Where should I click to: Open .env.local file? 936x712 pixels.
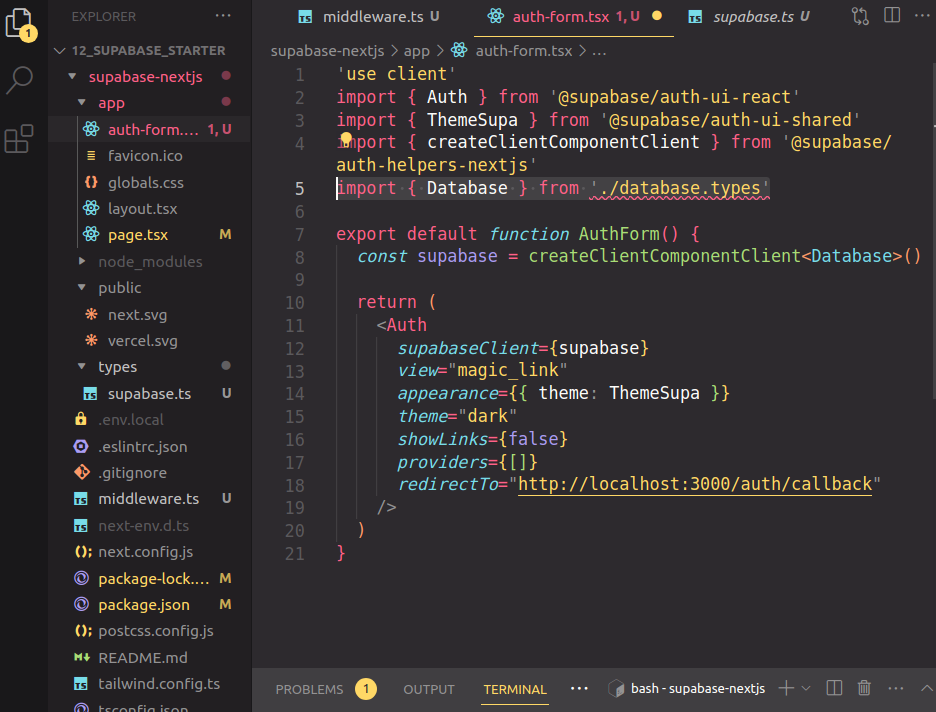click(x=149, y=420)
